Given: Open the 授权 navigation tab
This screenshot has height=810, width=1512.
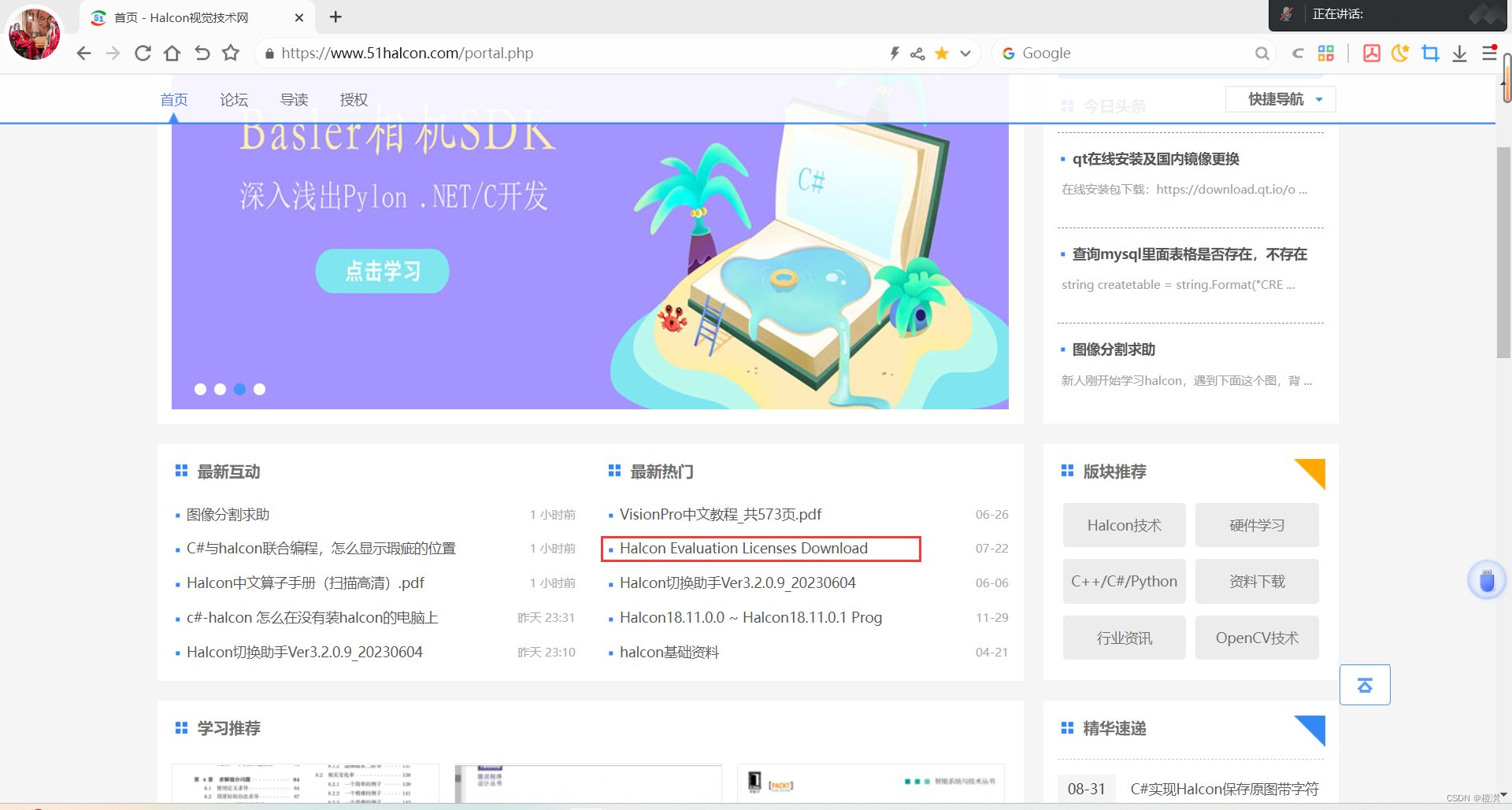Looking at the screenshot, I should tap(354, 99).
